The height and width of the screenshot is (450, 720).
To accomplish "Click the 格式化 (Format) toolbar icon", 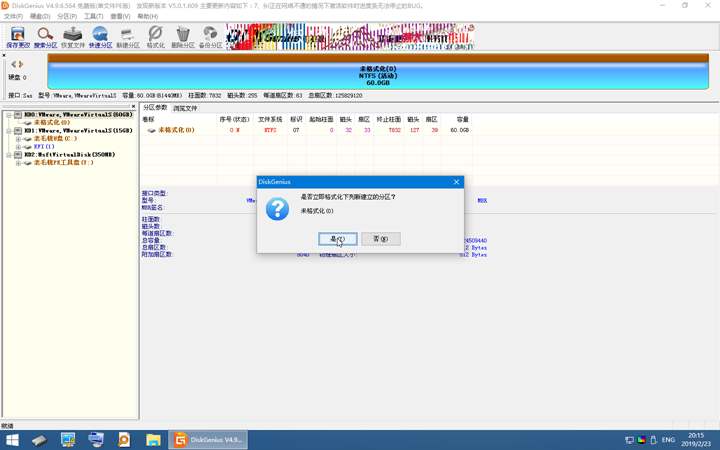I will tap(155, 38).
